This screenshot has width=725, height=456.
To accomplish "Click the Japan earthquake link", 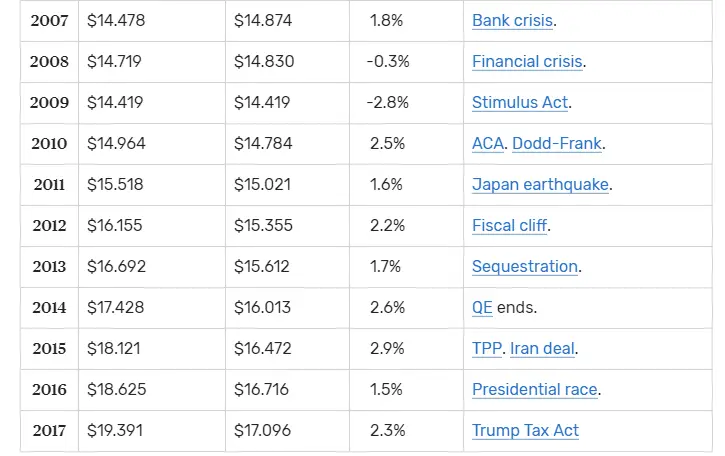I will 540,185.
